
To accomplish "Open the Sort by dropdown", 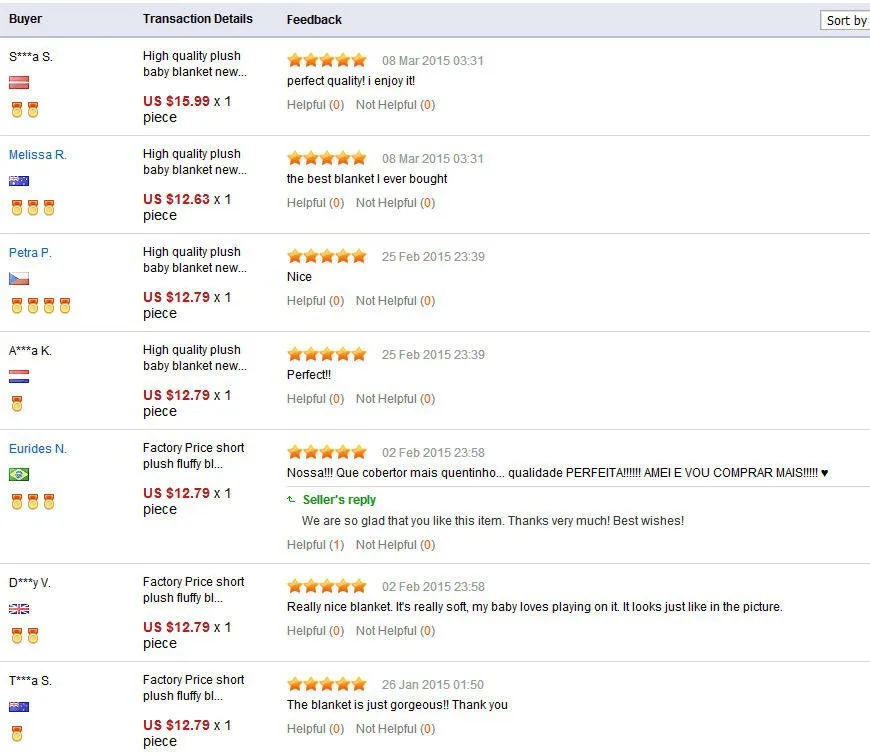I will pos(845,20).
